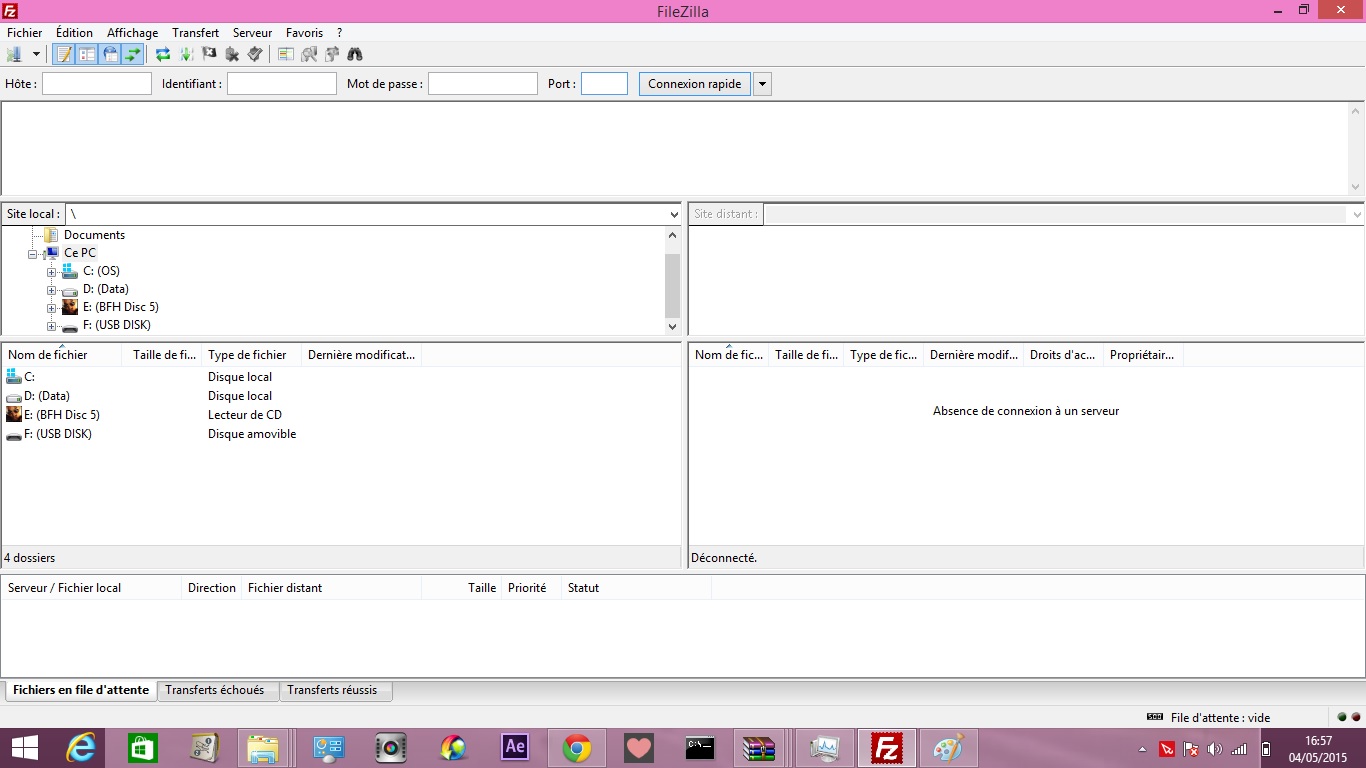The height and width of the screenshot is (768, 1366).
Task: Click the remote Propriétair... column header
Action: [1144, 355]
